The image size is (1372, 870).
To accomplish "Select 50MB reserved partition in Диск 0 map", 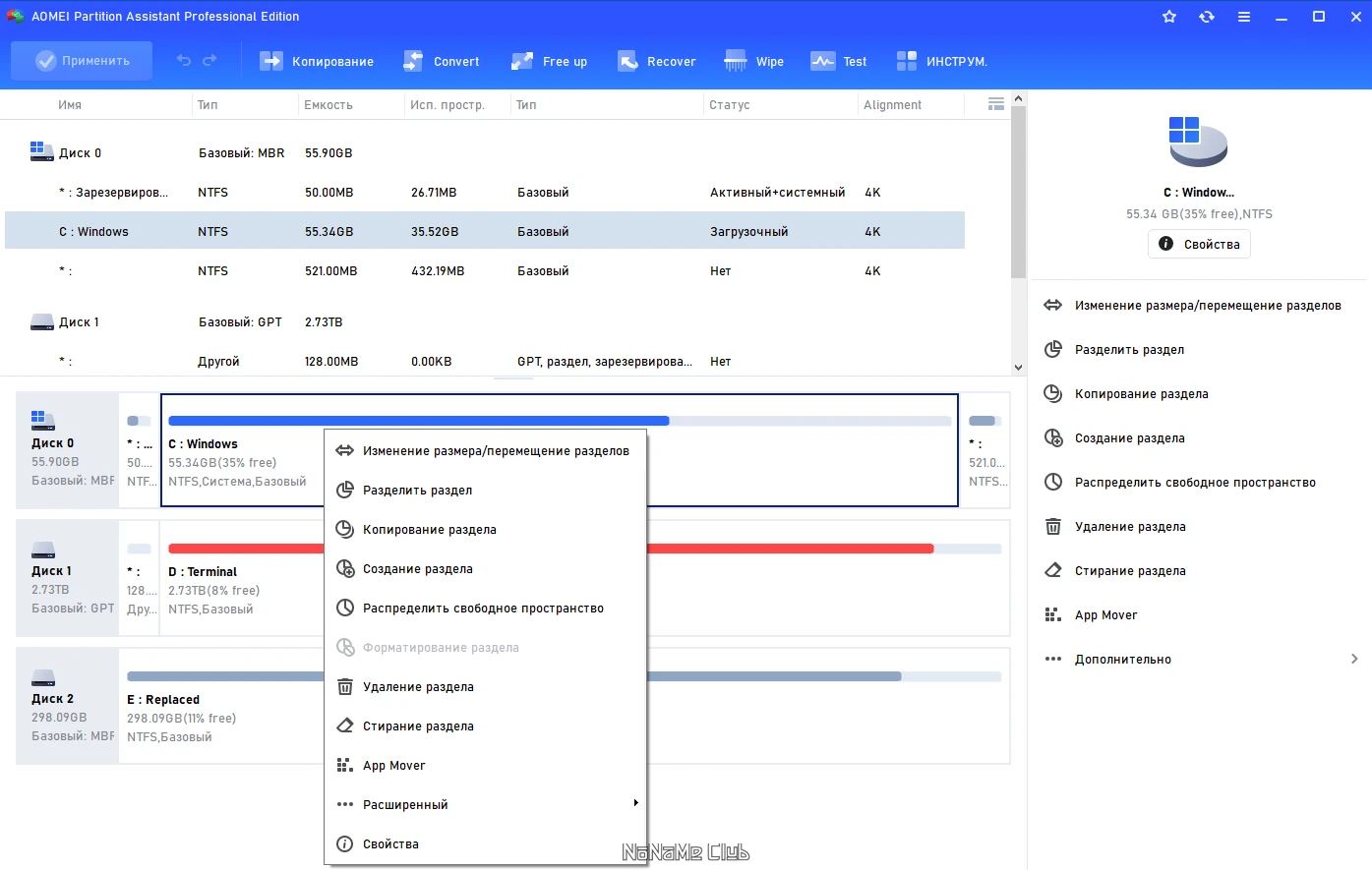I will coord(140,450).
